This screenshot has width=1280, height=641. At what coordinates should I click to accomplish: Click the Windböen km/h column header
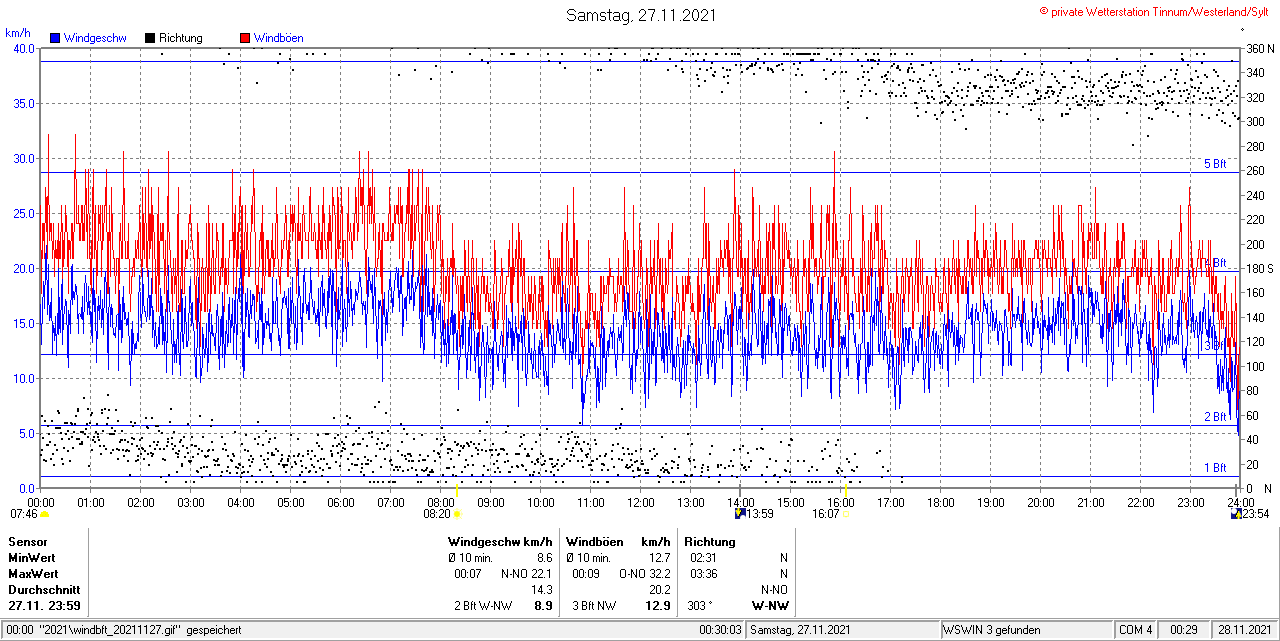point(618,541)
